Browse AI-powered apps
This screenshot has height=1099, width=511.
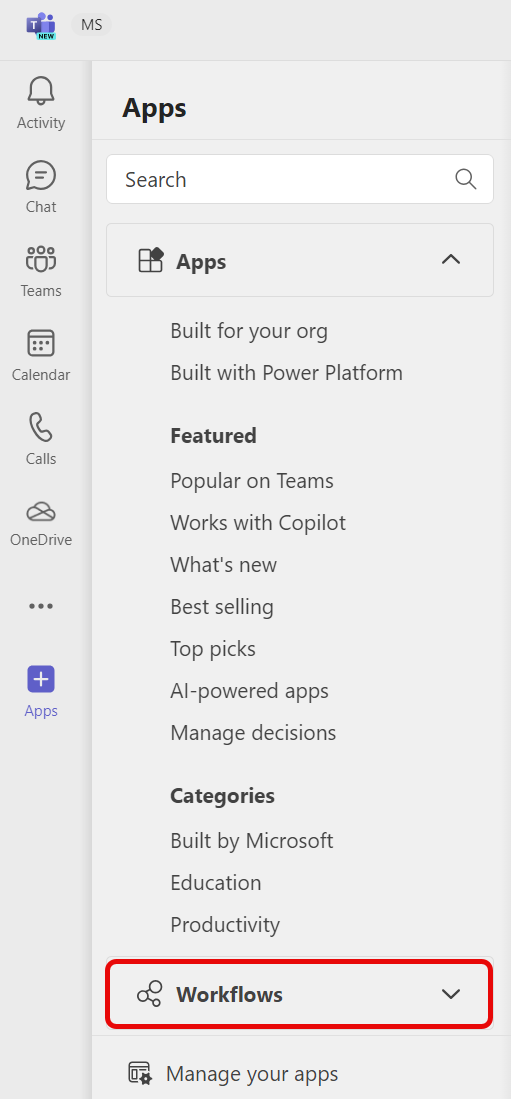coord(250,691)
